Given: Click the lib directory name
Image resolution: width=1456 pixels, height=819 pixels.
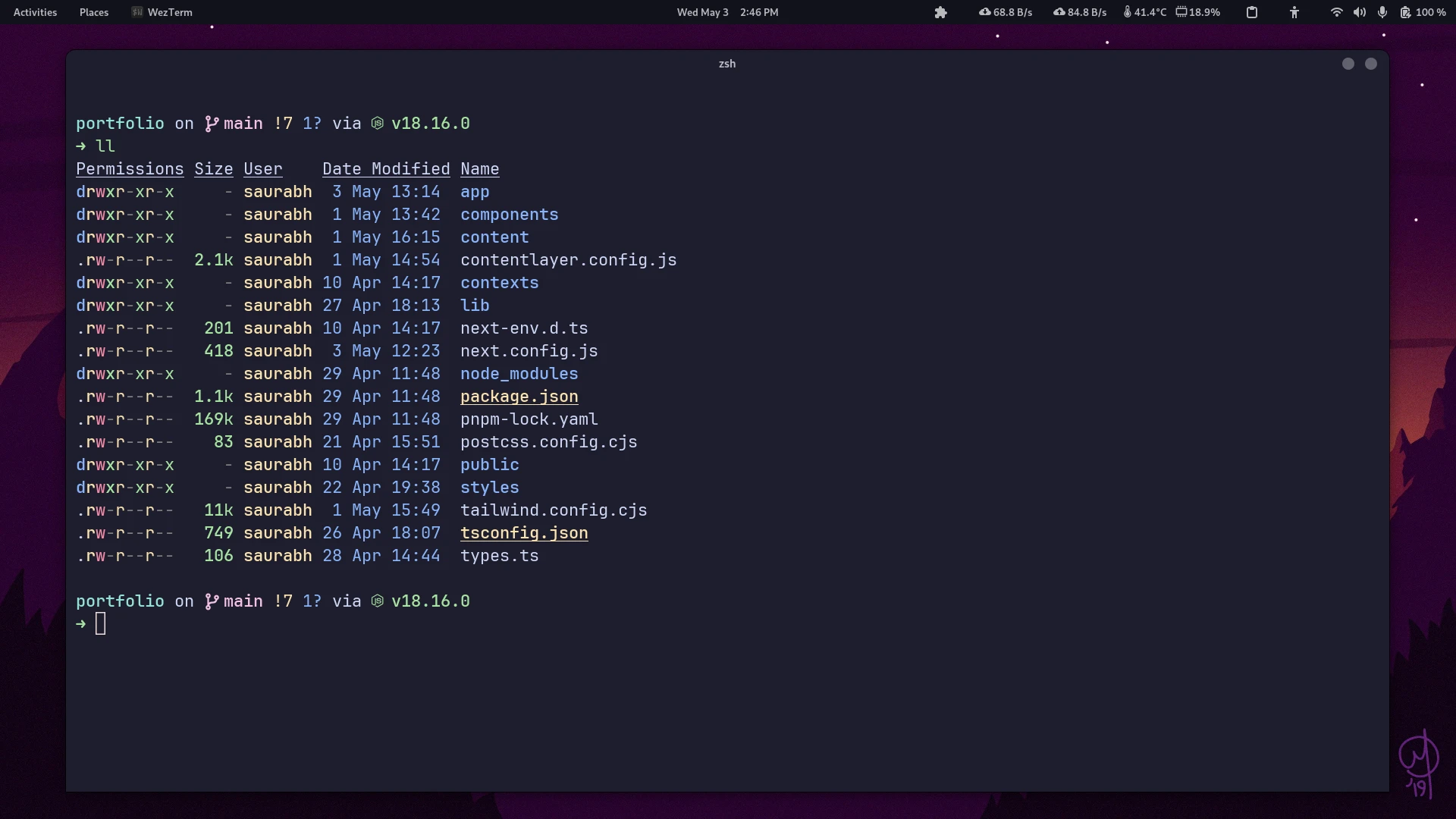Looking at the screenshot, I should coord(475,306).
